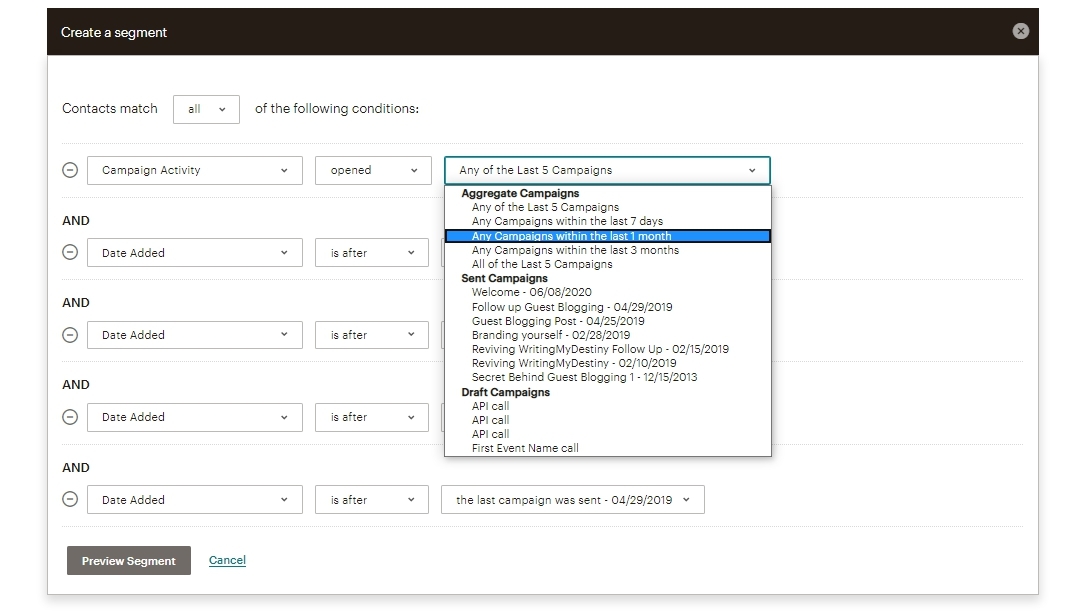Open 'the last campaign was sent - 04/29/2019' dropdown
This screenshot has width=1072, height=612.
click(573, 500)
